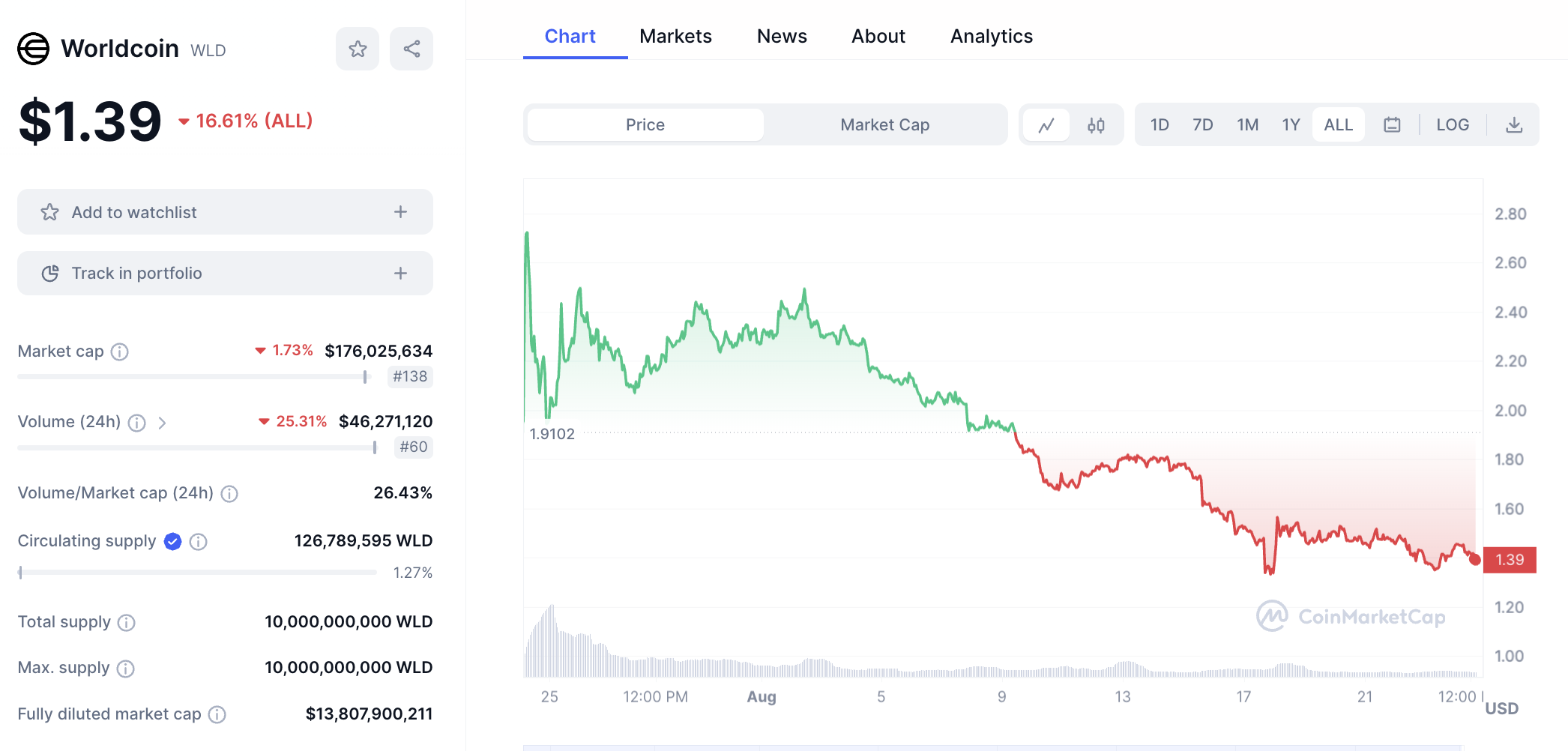Switch to the Analytics tab
This screenshot has height=751, width=1568.
(991, 36)
